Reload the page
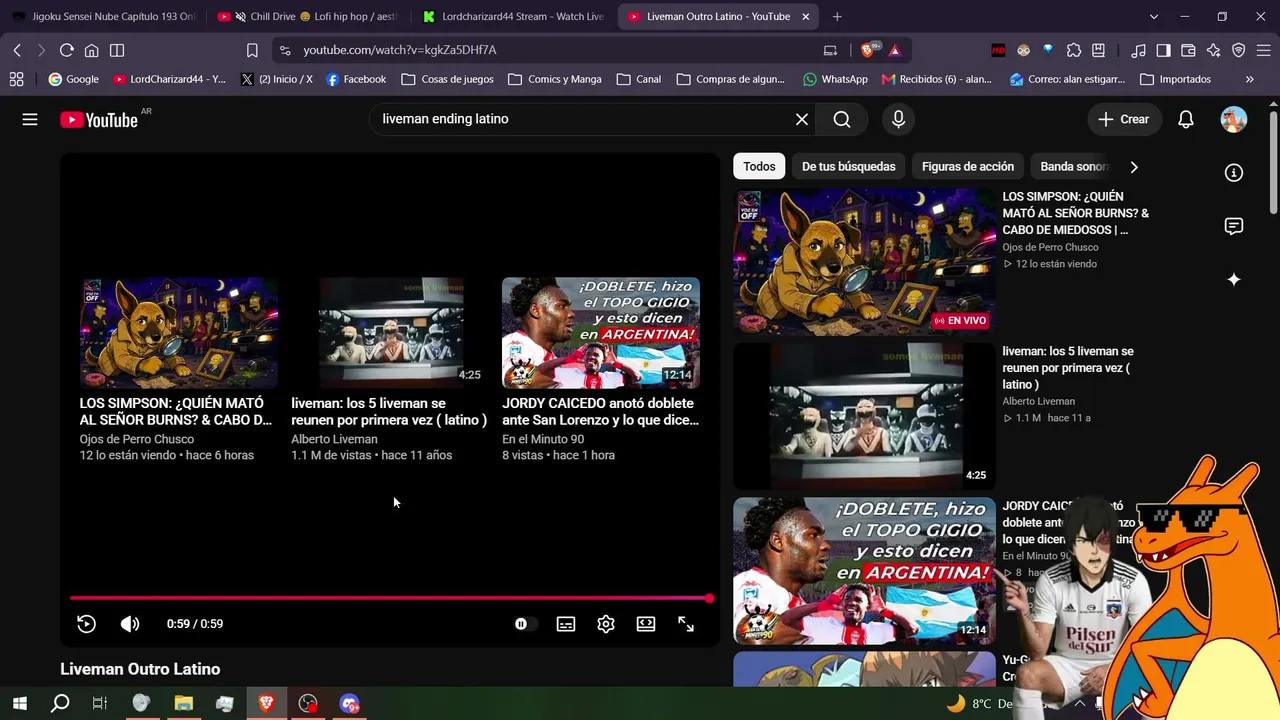Image resolution: width=1280 pixels, height=720 pixels. tap(67, 50)
